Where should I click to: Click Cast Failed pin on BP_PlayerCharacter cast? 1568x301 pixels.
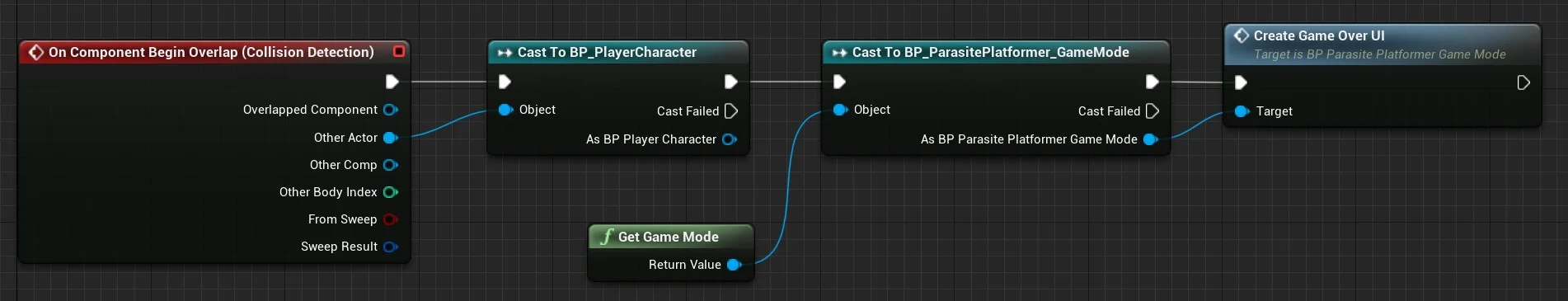pos(731,111)
